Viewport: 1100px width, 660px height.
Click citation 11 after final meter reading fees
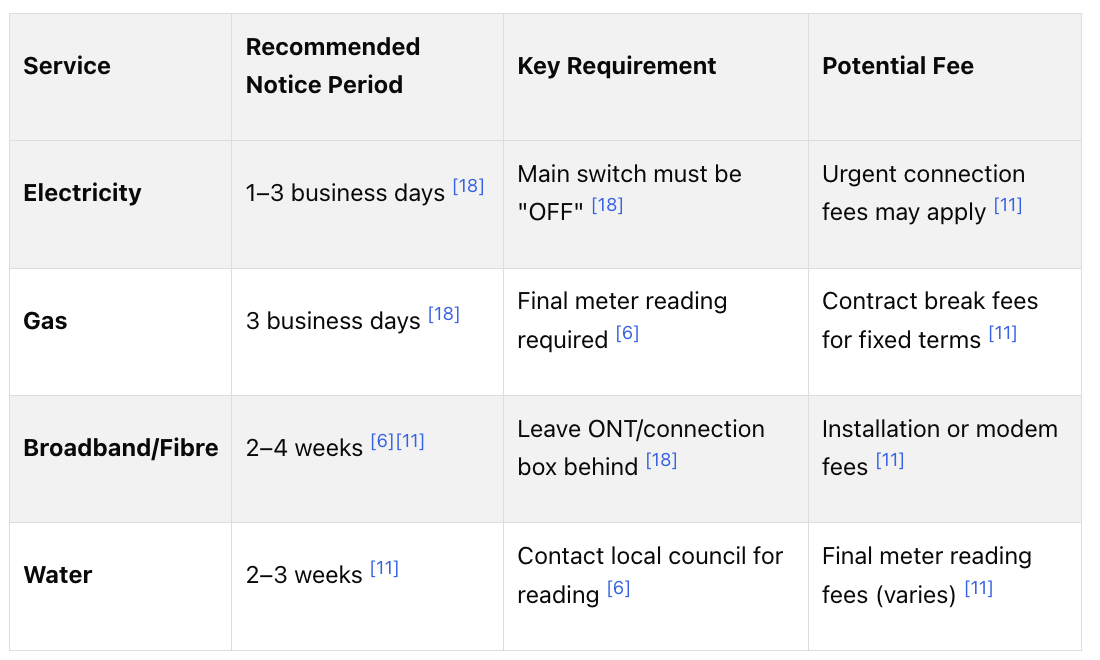[x=979, y=589]
